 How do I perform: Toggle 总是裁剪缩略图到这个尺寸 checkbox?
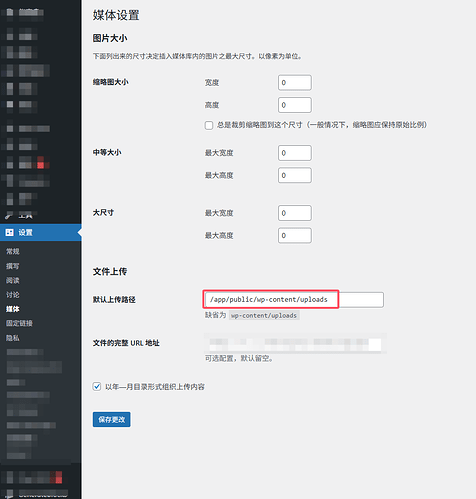click(209, 125)
